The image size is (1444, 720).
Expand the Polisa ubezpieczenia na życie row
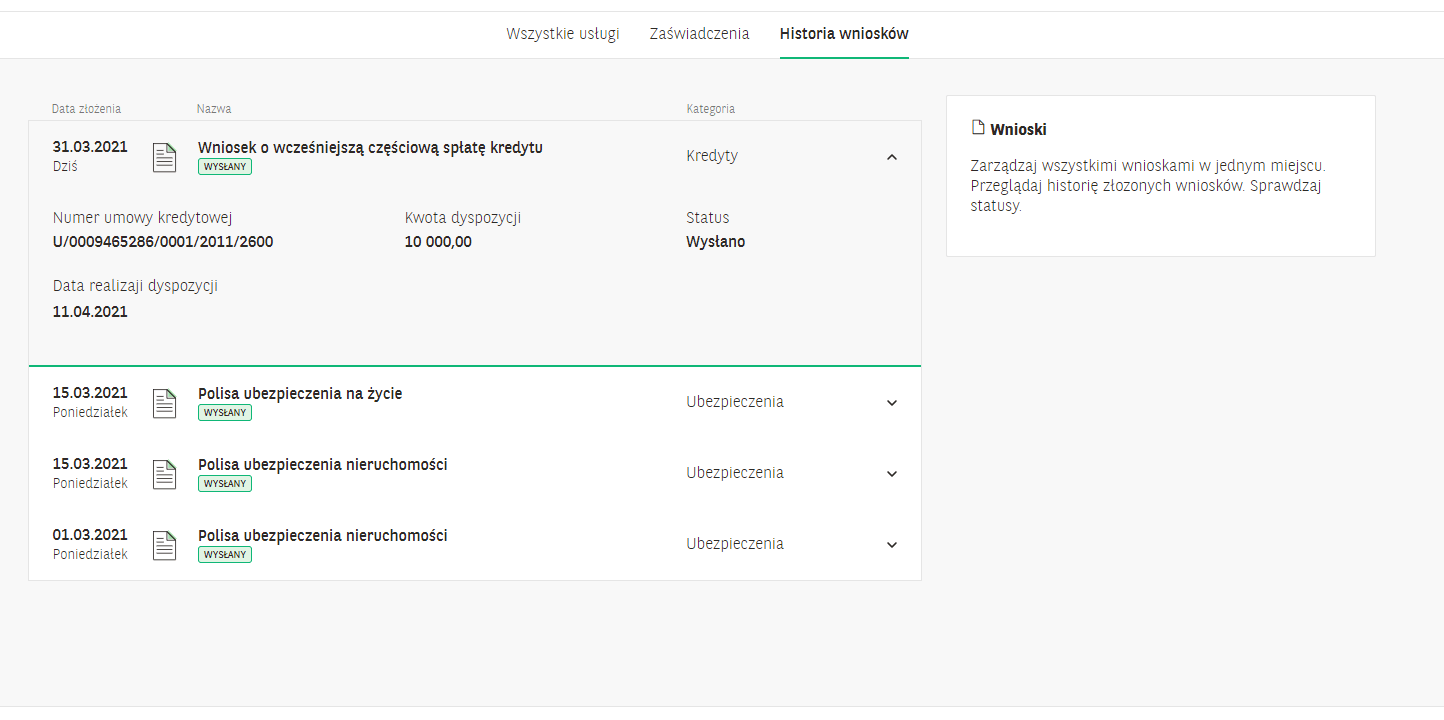point(892,403)
